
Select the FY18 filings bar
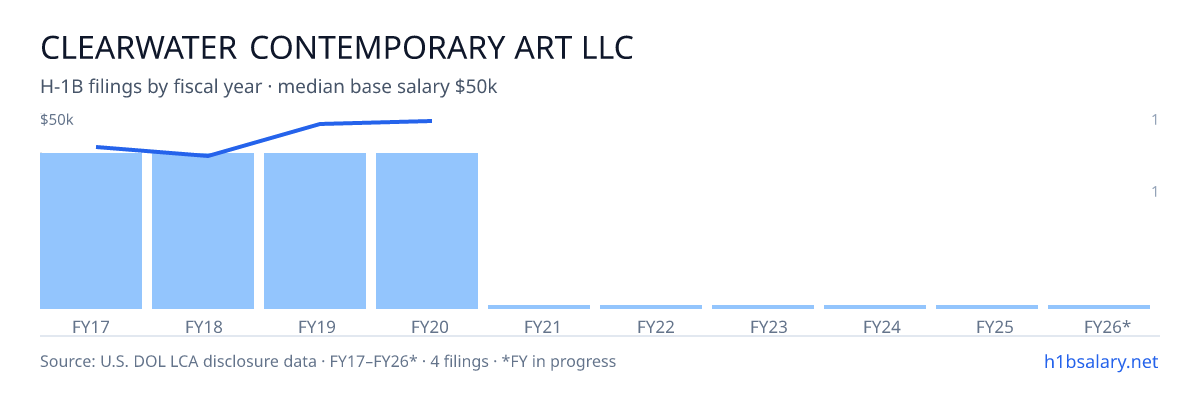(x=203, y=231)
